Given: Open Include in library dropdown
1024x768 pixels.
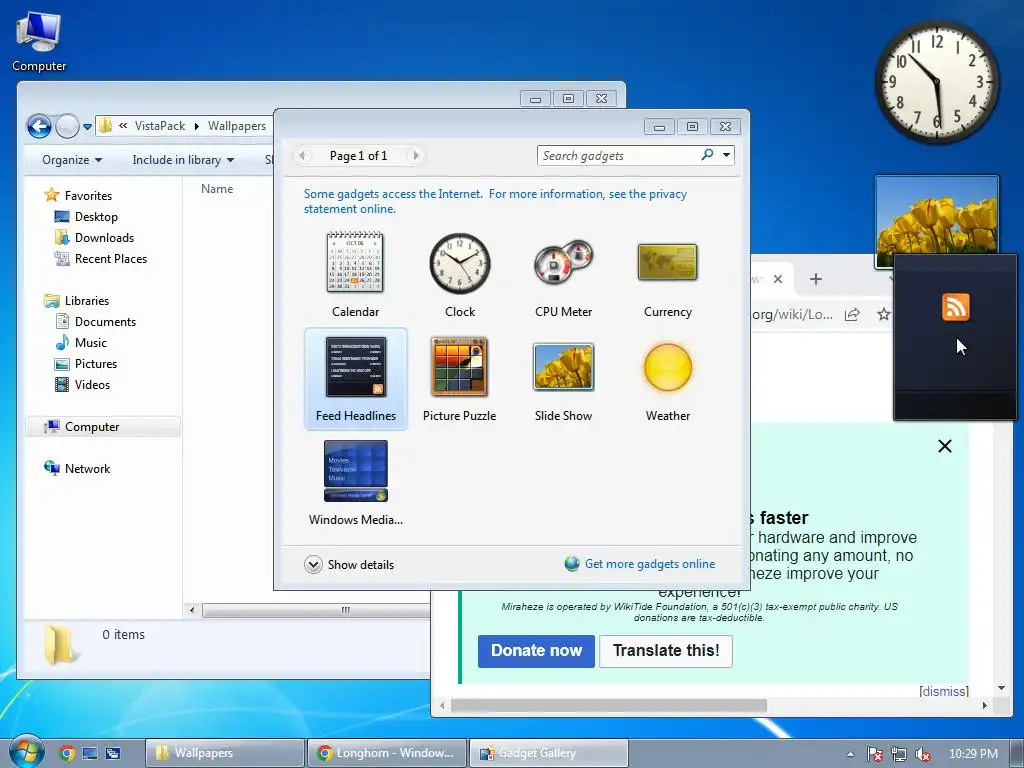Looking at the screenshot, I should pos(183,160).
